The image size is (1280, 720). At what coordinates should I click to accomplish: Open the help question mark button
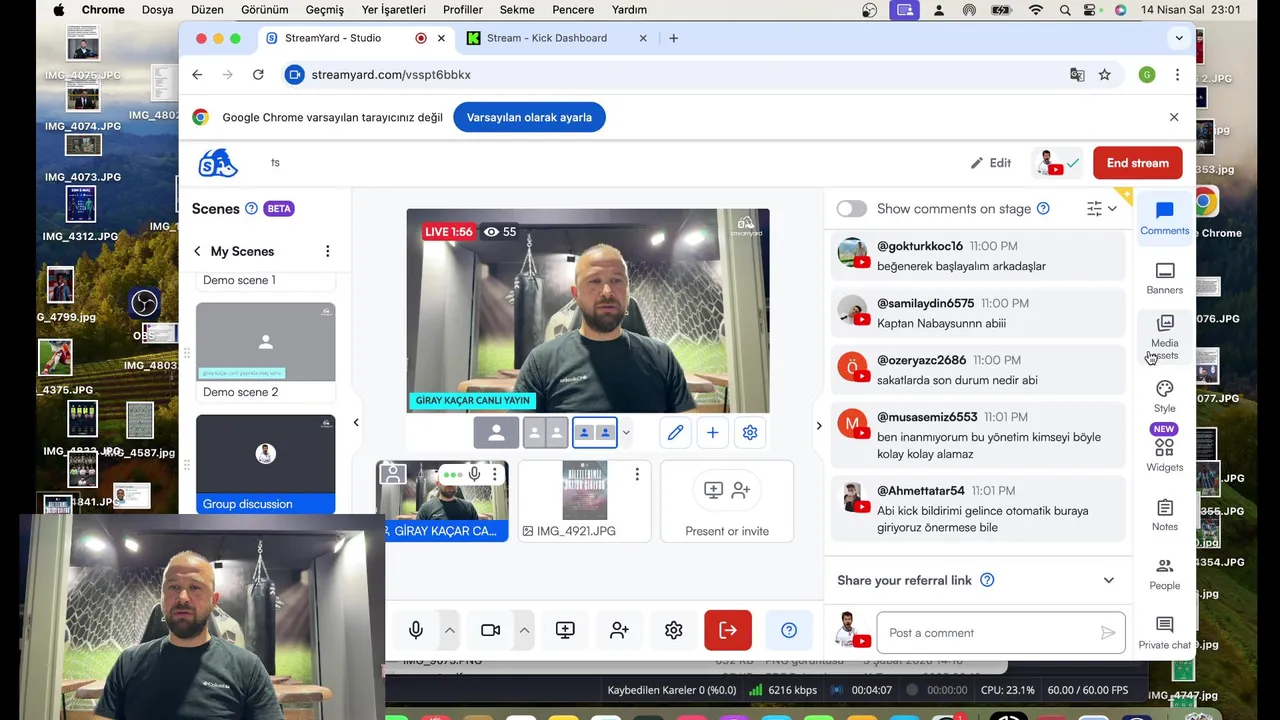789,630
